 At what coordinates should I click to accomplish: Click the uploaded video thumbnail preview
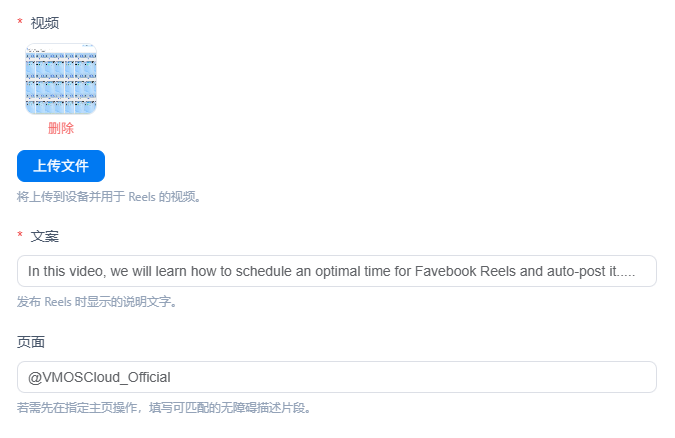[x=61, y=79]
